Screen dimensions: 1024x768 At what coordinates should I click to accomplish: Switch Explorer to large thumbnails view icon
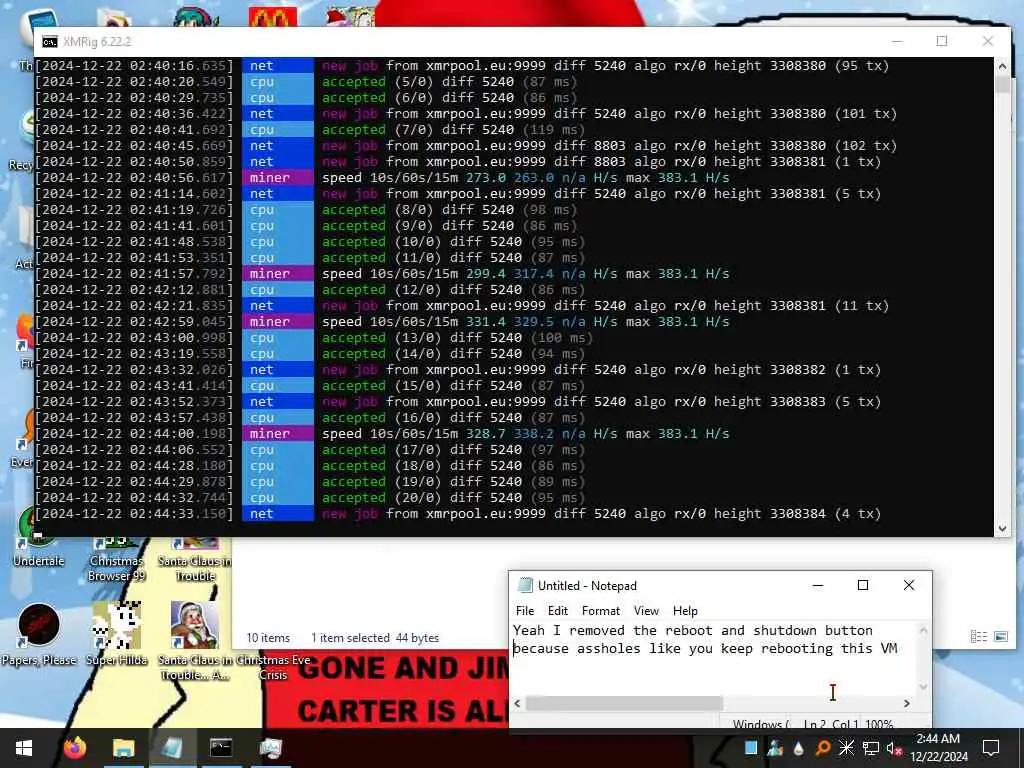click(x=1000, y=637)
